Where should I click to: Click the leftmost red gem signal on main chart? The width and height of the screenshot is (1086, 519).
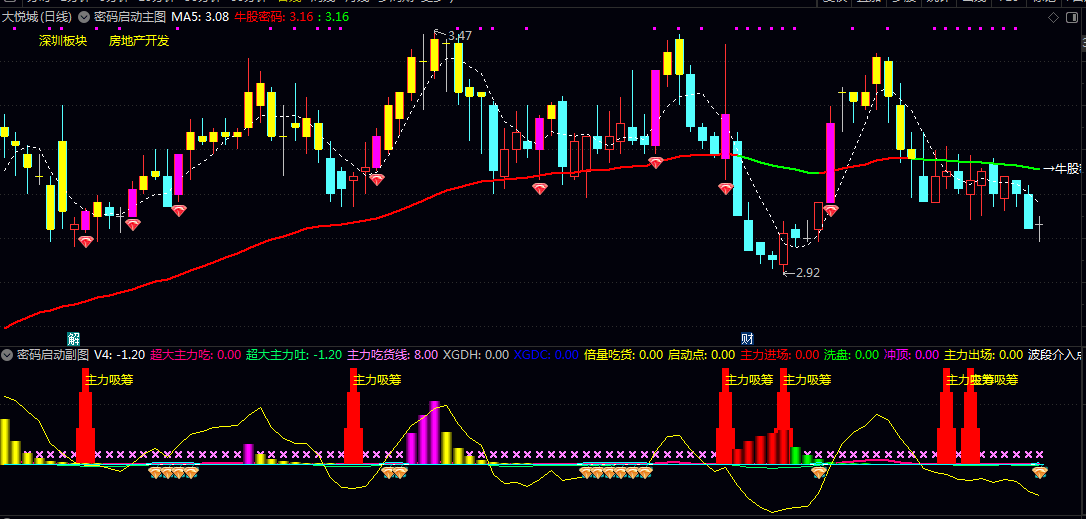86,242
